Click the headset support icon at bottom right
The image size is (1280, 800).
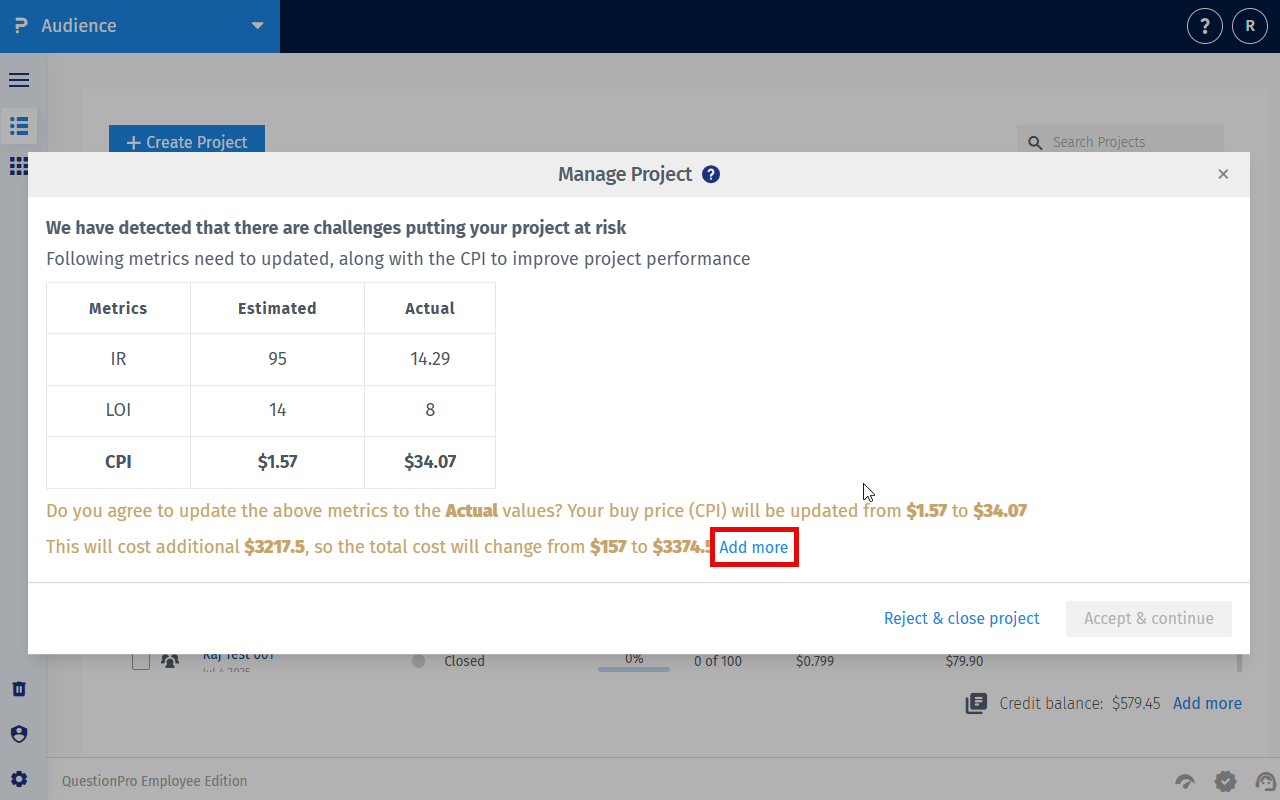(x=1266, y=780)
